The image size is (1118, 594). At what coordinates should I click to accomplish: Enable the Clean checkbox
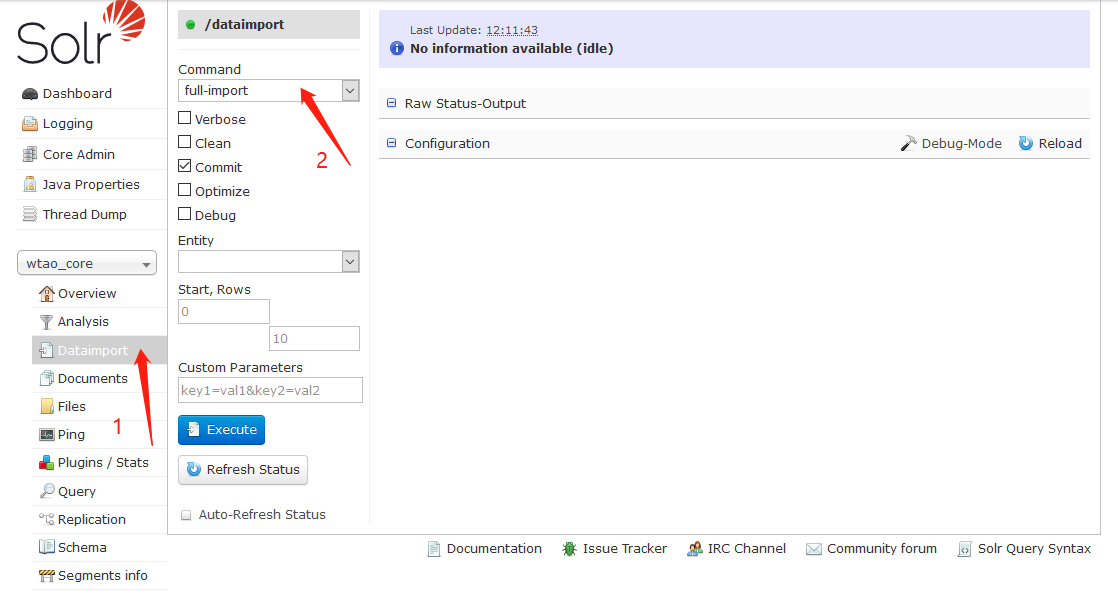(x=185, y=142)
